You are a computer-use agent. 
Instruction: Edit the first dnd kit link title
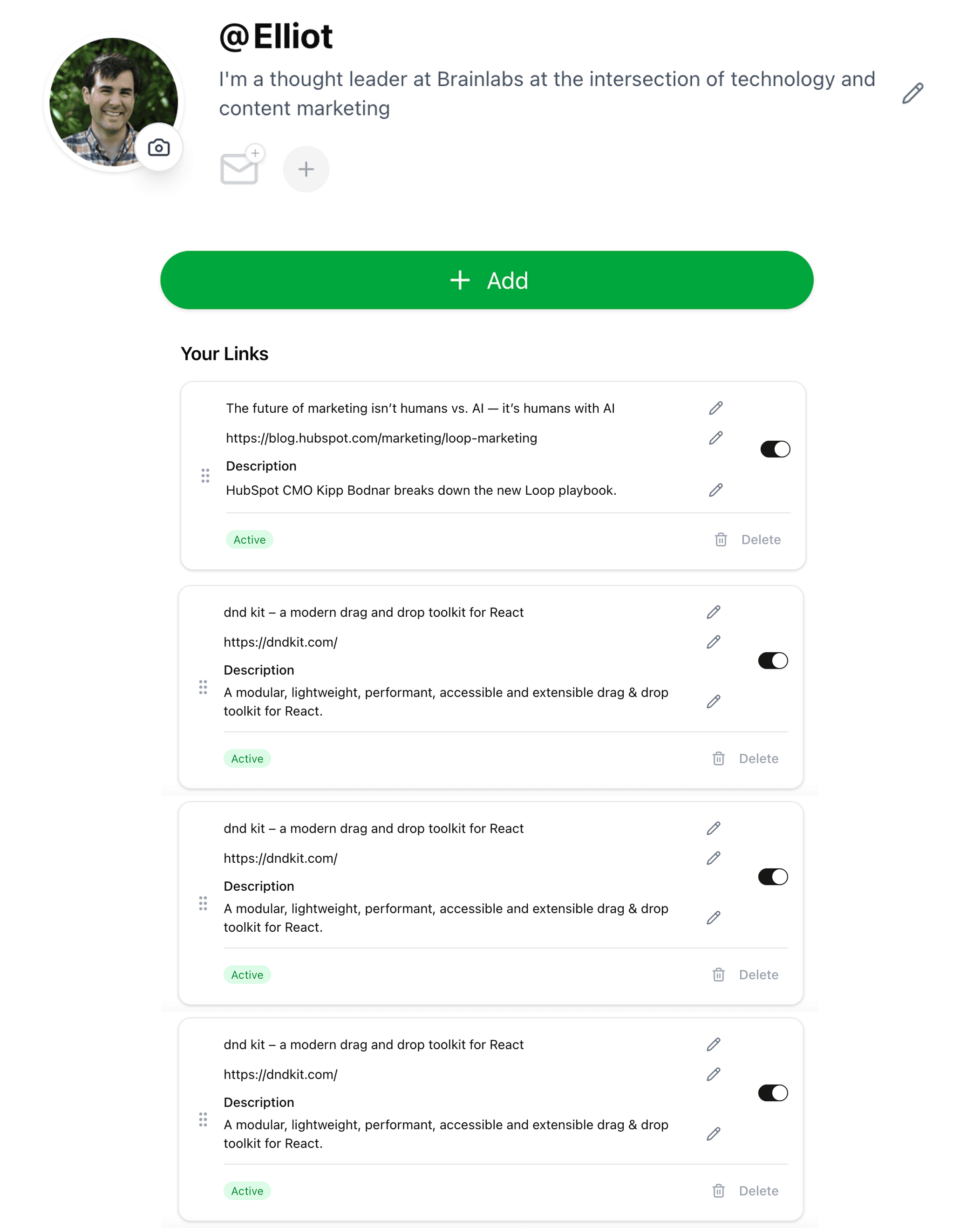click(x=714, y=612)
